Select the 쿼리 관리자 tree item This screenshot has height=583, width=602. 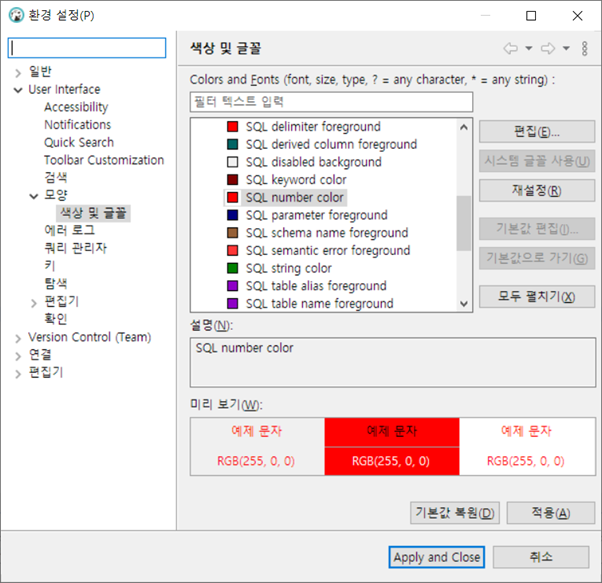click(76, 248)
